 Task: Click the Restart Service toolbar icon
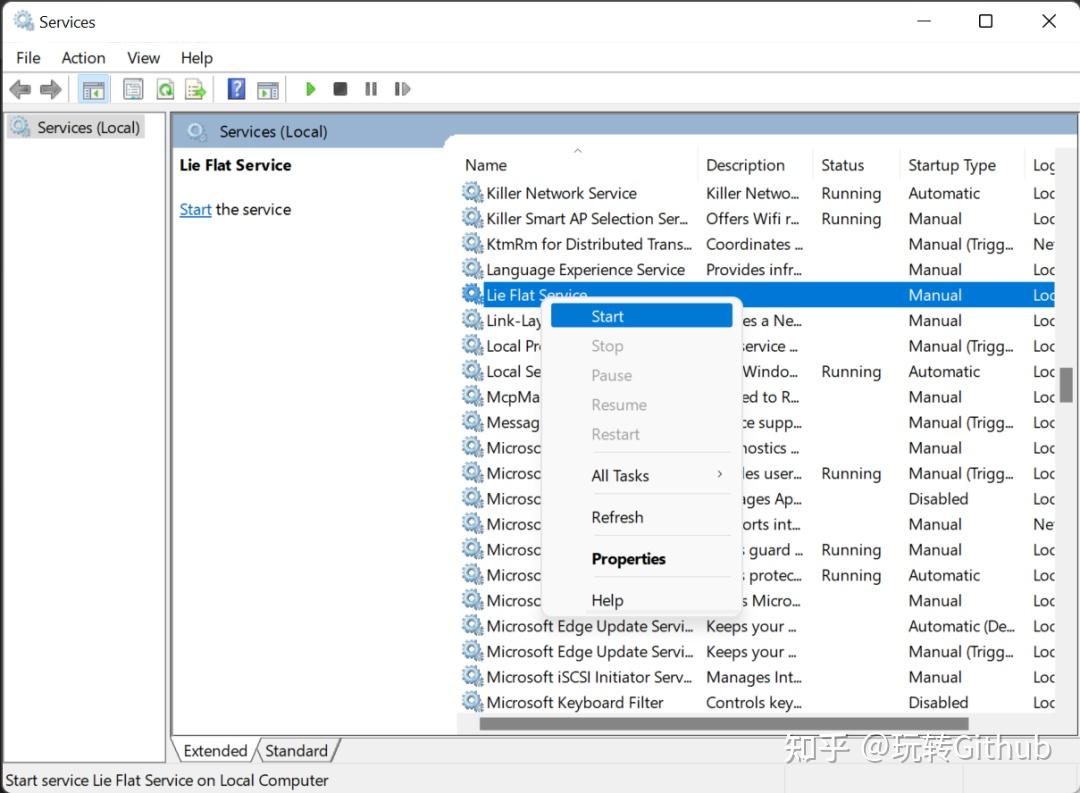(x=402, y=89)
